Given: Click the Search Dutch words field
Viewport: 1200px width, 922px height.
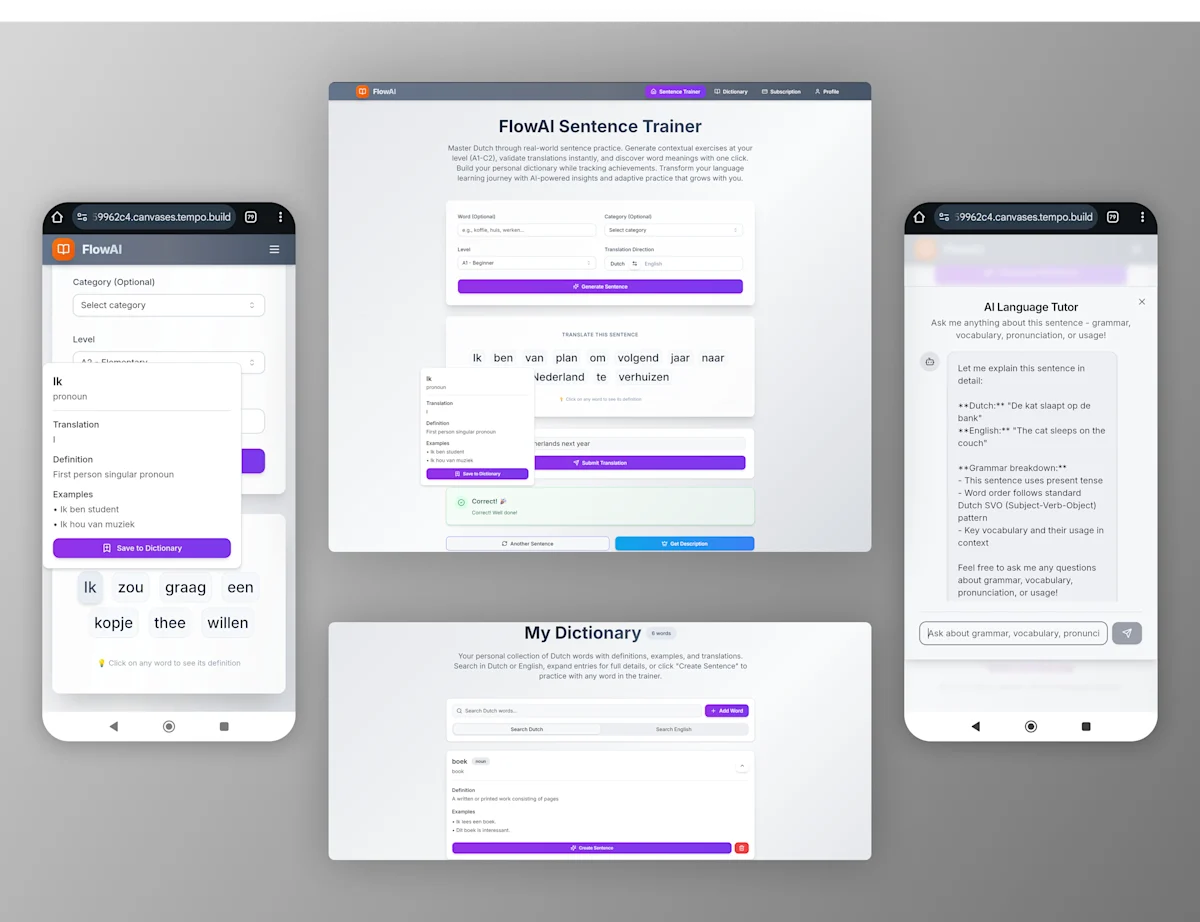Looking at the screenshot, I should point(577,711).
